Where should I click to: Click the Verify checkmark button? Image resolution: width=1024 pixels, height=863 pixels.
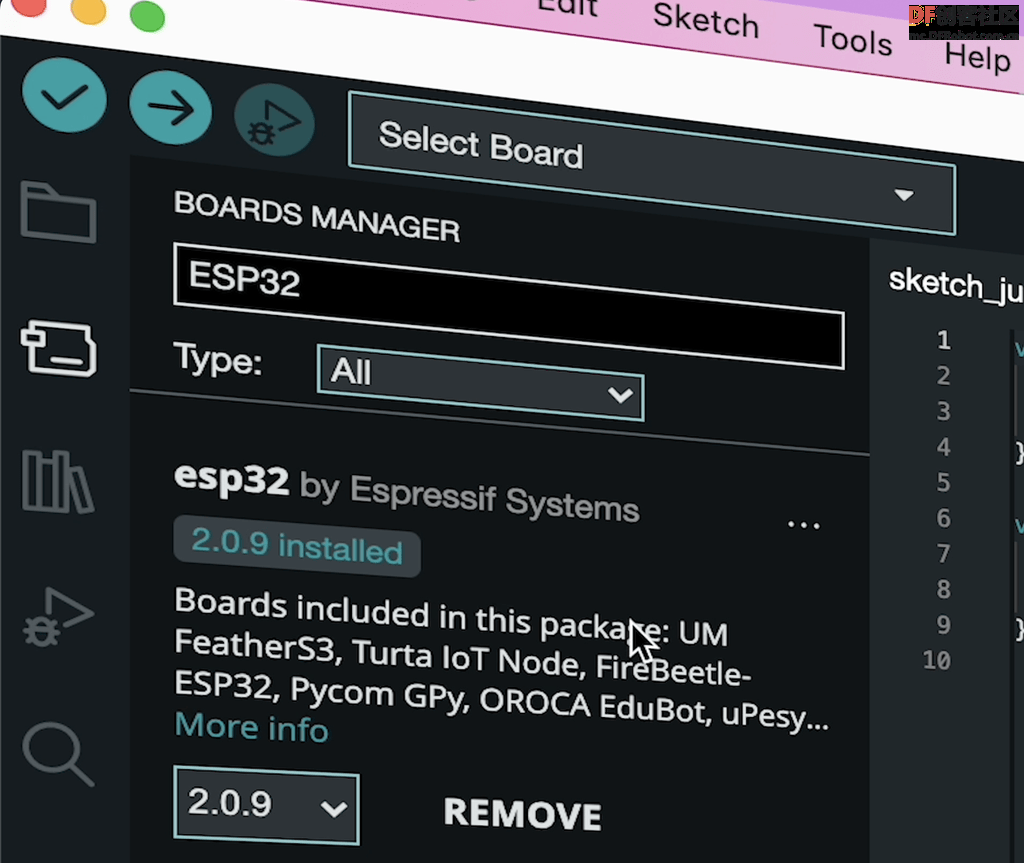[64, 97]
